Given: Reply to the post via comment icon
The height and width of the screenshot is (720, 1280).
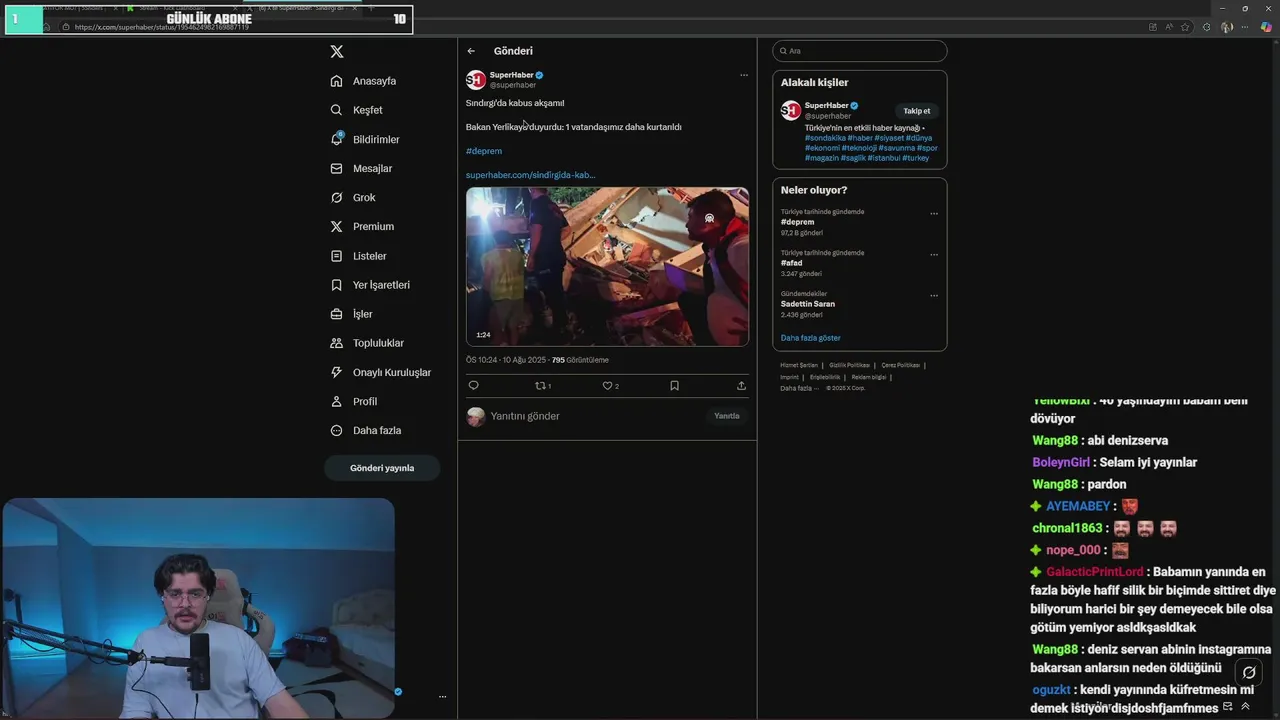Looking at the screenshot, I should coord(473,385).
